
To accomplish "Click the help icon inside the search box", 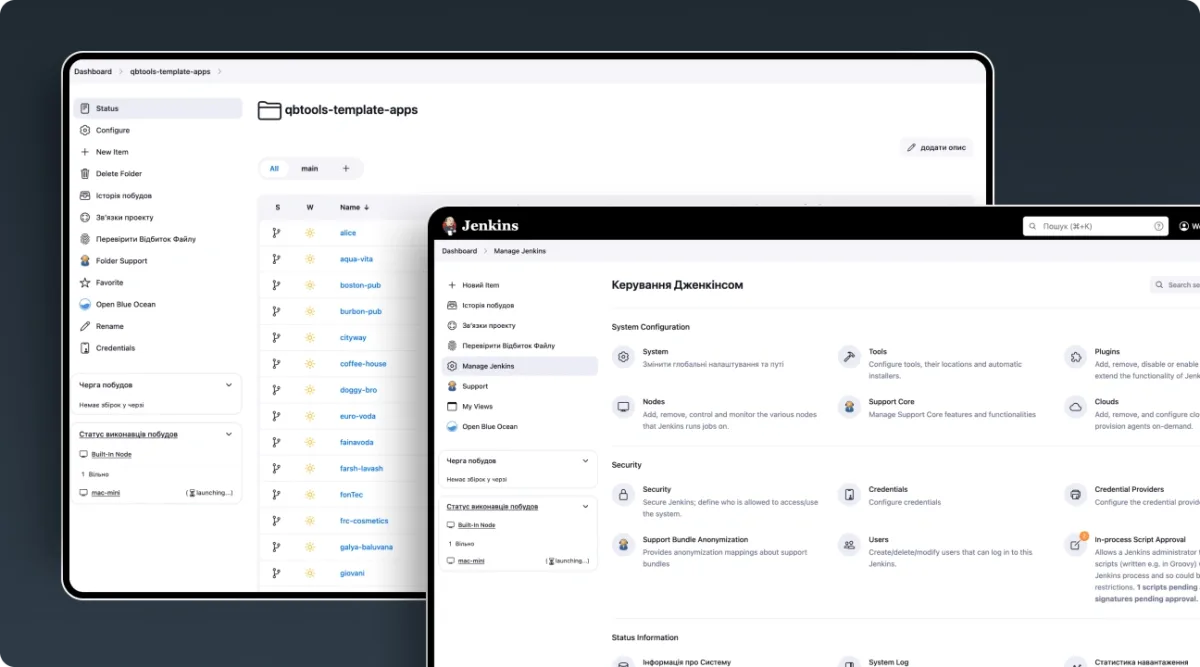I will tap(1159, 227).
